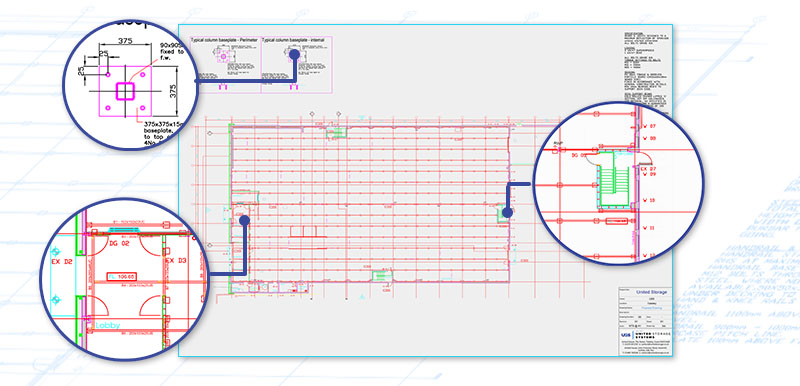Screen dimensions: 800x386
Task: Open the magnified column baseplate detail circle
Action: click(x=130, y=85)
